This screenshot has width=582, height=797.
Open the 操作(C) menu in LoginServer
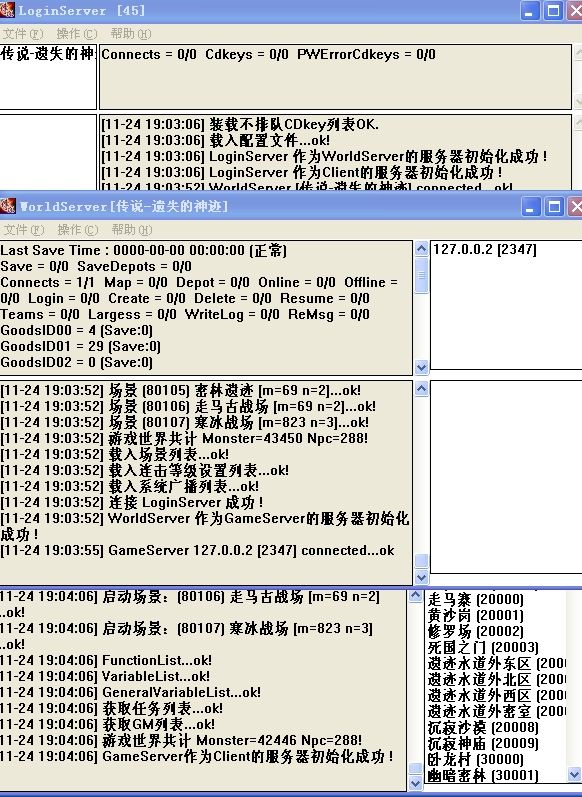tap(77, 34)
